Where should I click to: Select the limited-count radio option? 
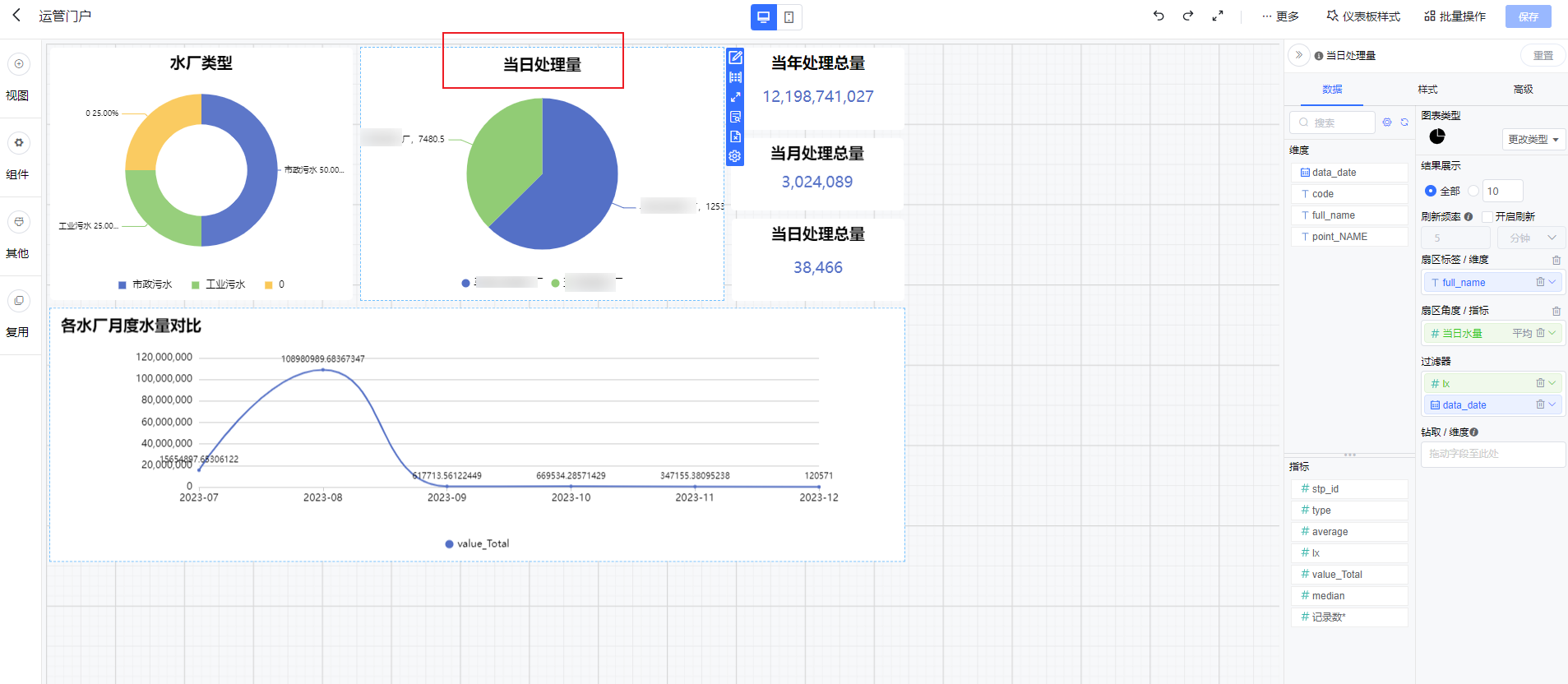[1473, 191]
